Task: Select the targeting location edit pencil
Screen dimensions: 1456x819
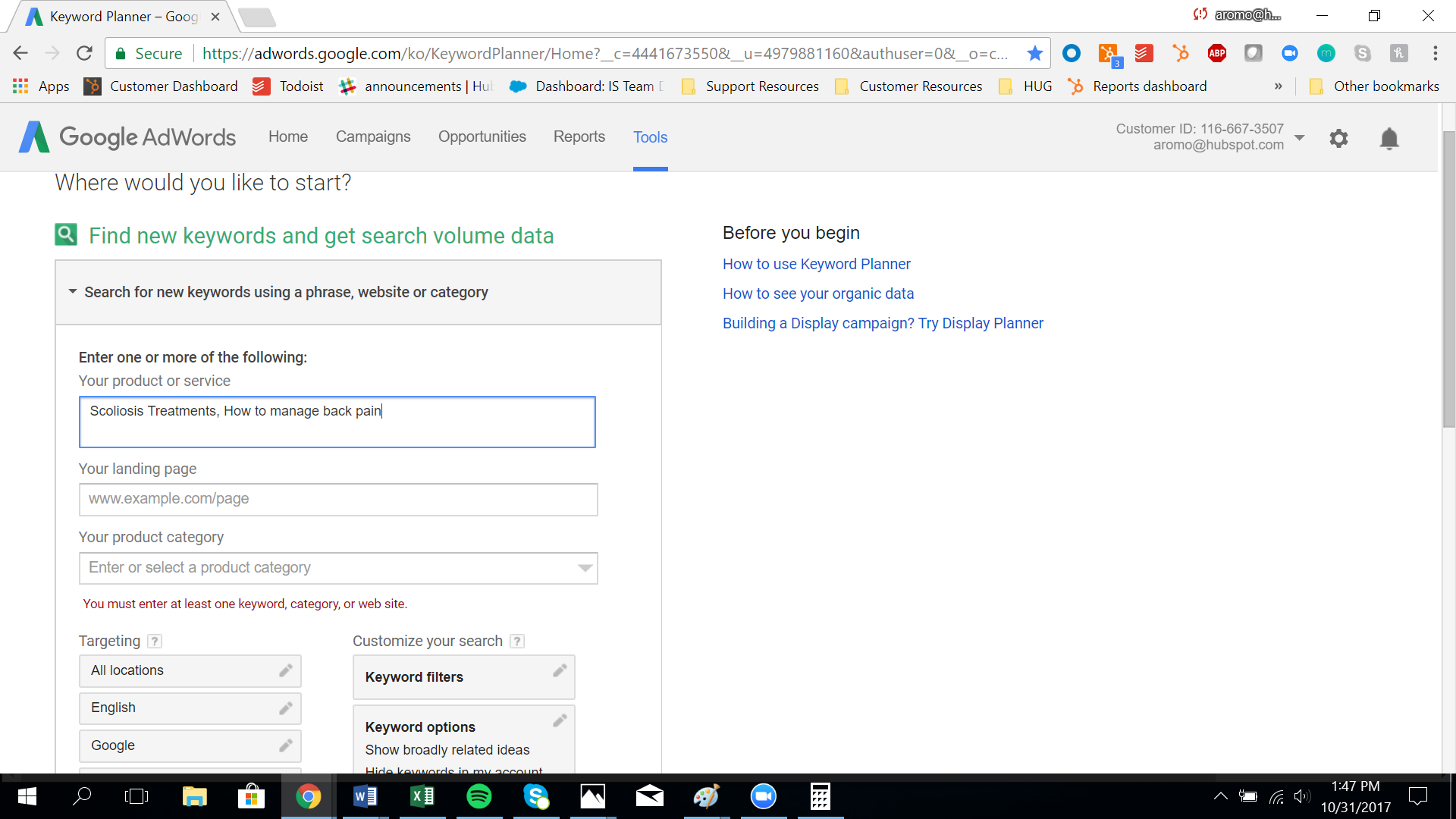Action: click(285, 669)
